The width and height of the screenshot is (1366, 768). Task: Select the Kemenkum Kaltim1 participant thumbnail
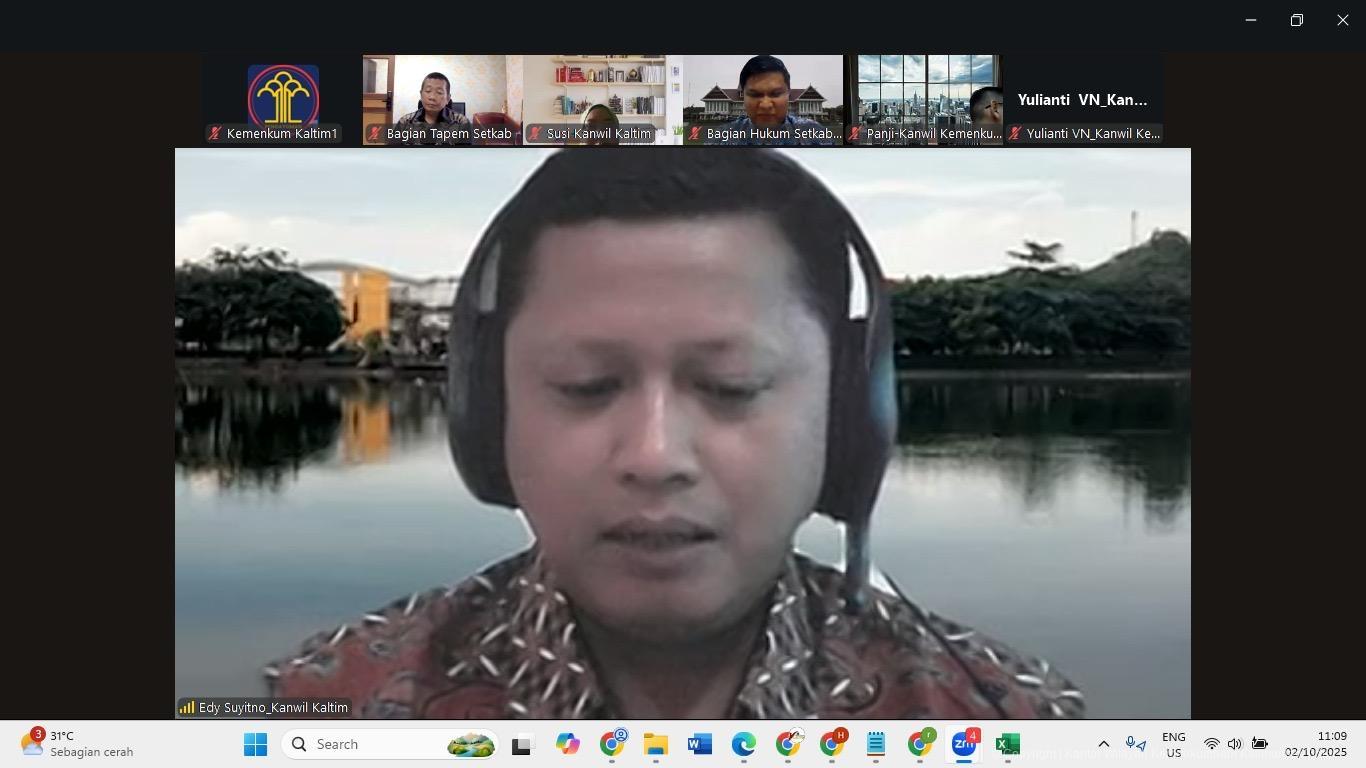pyautogui.click(x=283, y=100)
